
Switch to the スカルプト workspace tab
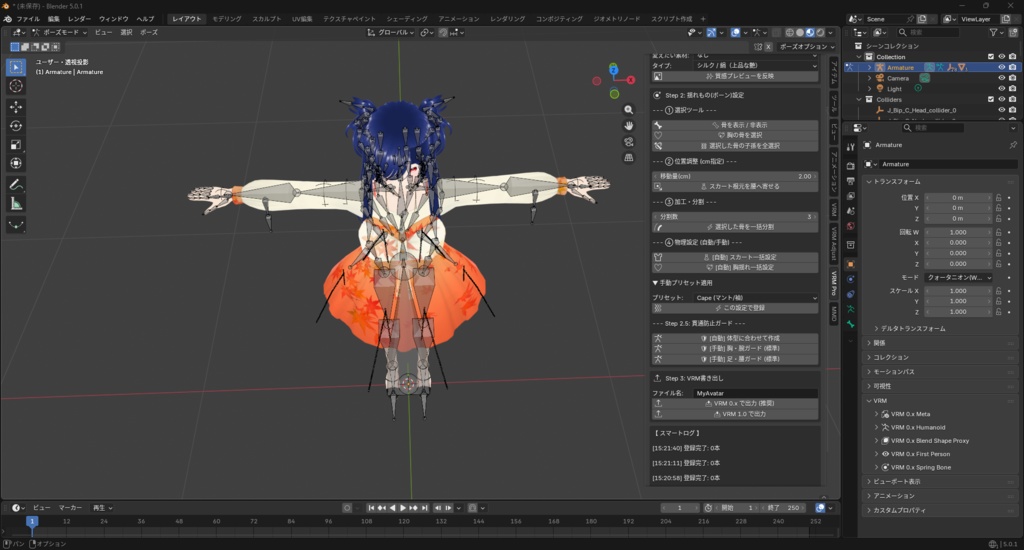click(x=266, y=19)
